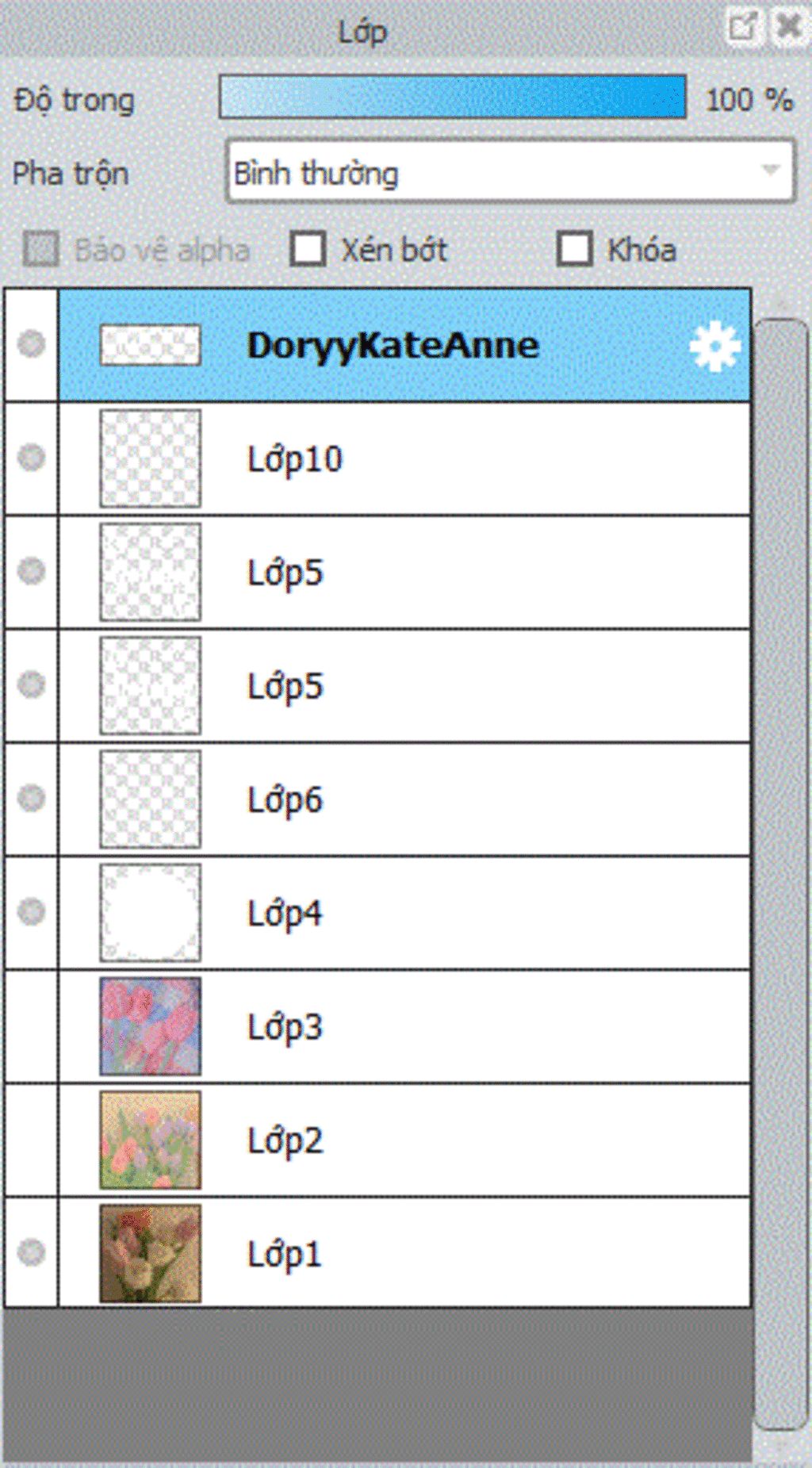Select the Lớp10 layer row
The width and height of the screenshot is (812, 1468).
point(404,458)
